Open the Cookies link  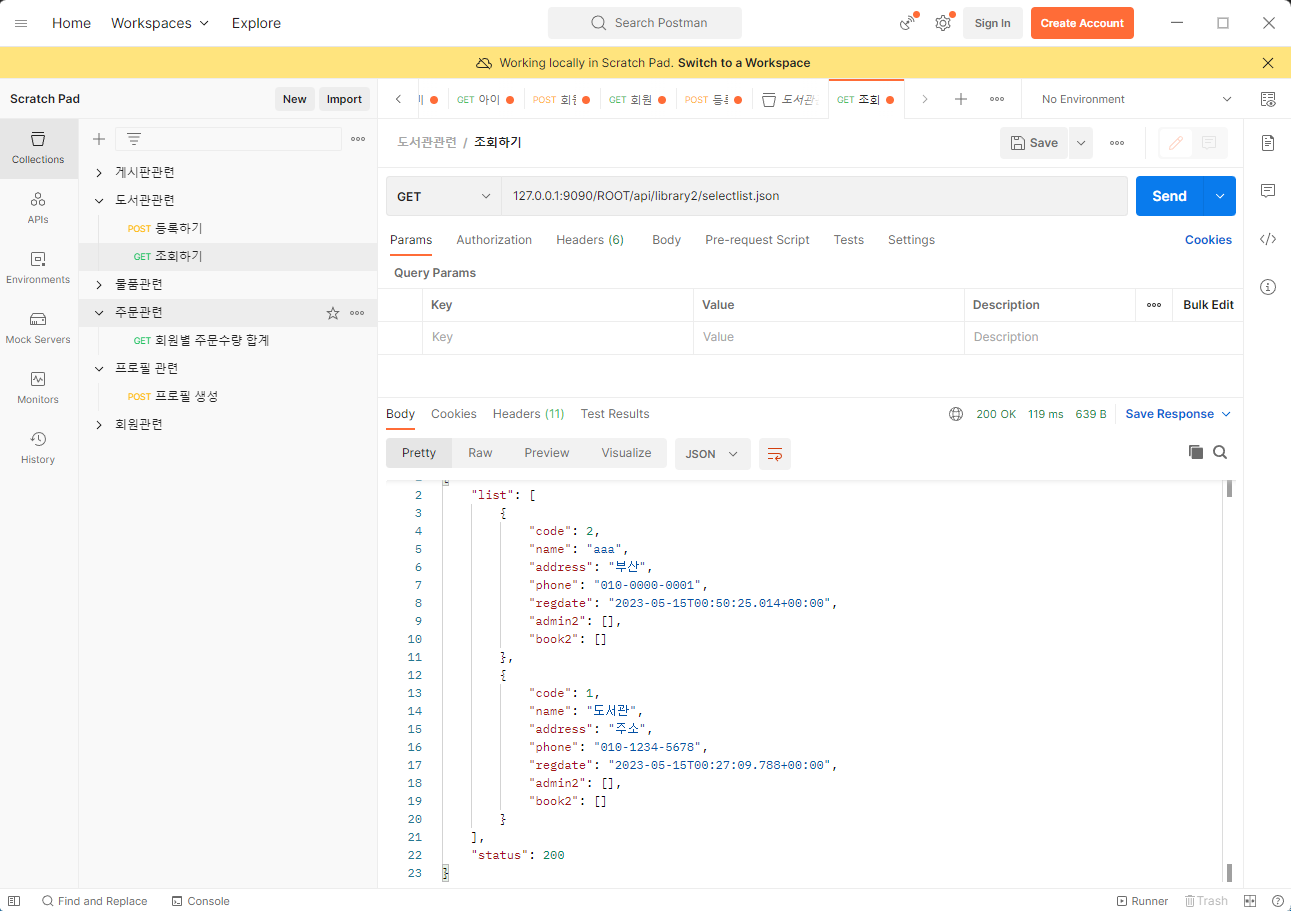(1208, 240)
